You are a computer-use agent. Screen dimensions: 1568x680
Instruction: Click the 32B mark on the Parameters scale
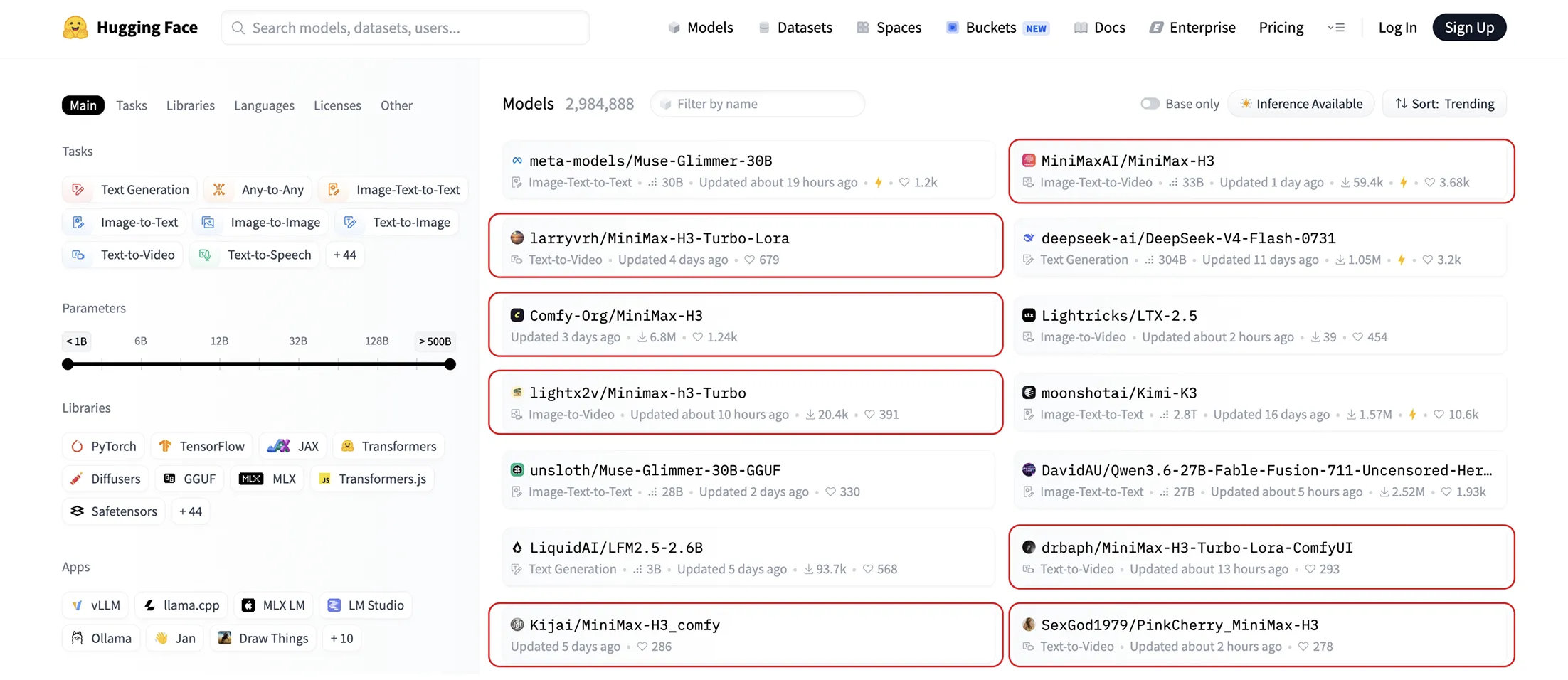[298, 341]
